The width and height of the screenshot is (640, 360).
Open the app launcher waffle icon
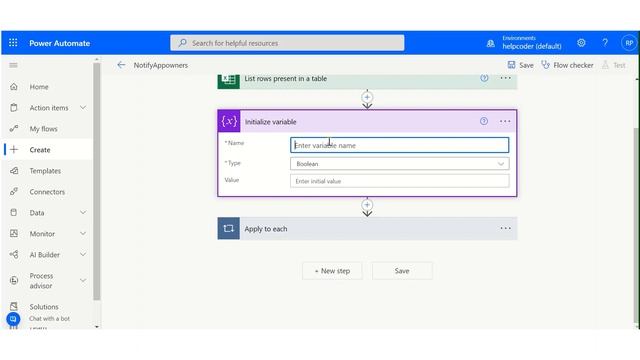[13, 43]
